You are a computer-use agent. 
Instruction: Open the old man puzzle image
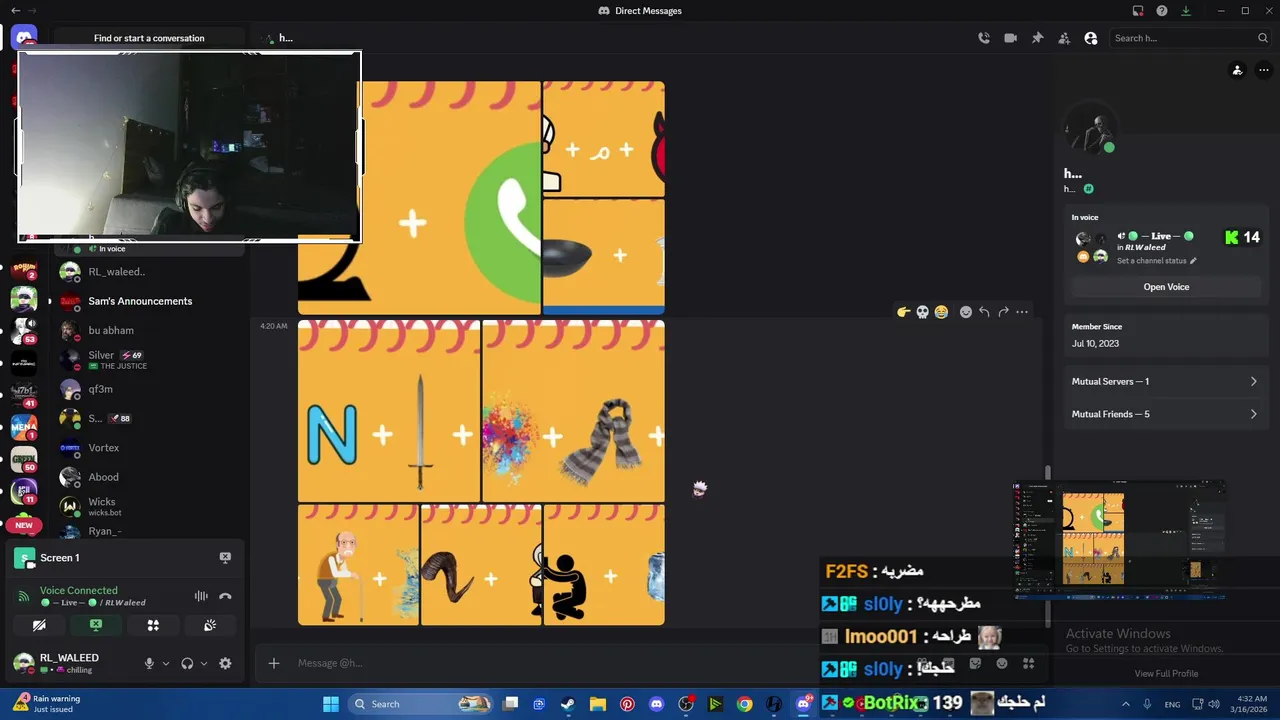[x=358, y=565]
